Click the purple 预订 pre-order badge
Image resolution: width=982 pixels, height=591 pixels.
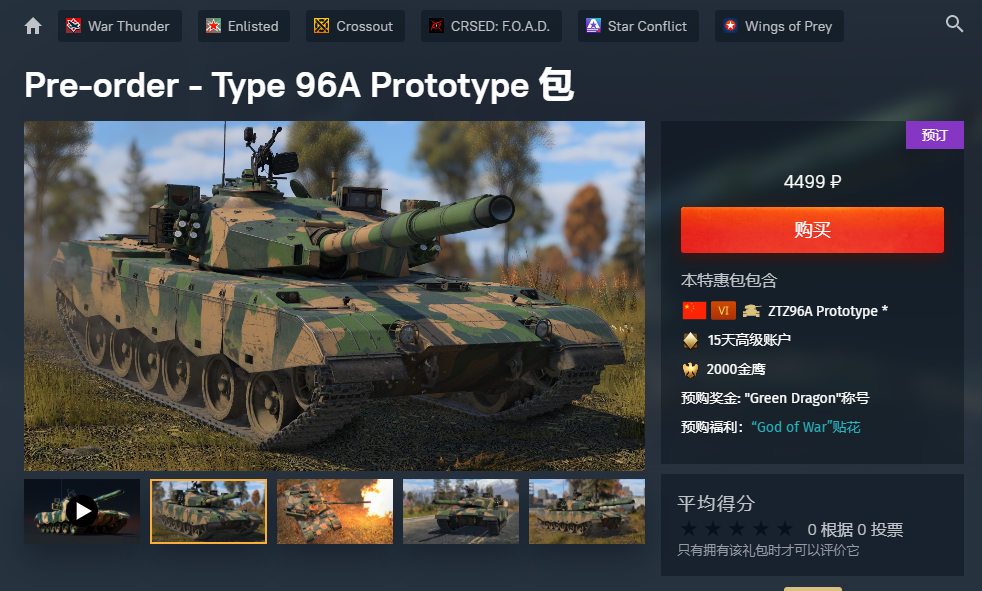click(934, 135)
